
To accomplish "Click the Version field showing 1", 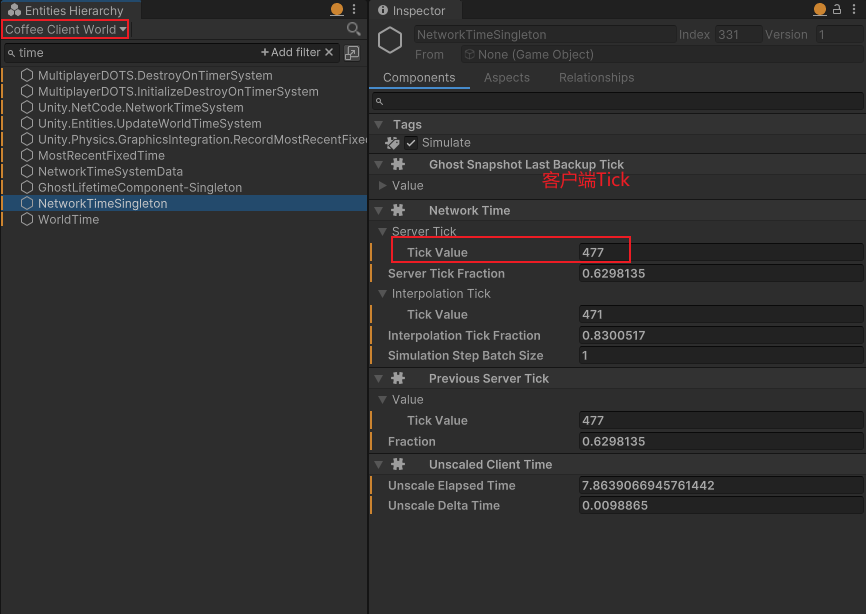I will coord(839,35).
